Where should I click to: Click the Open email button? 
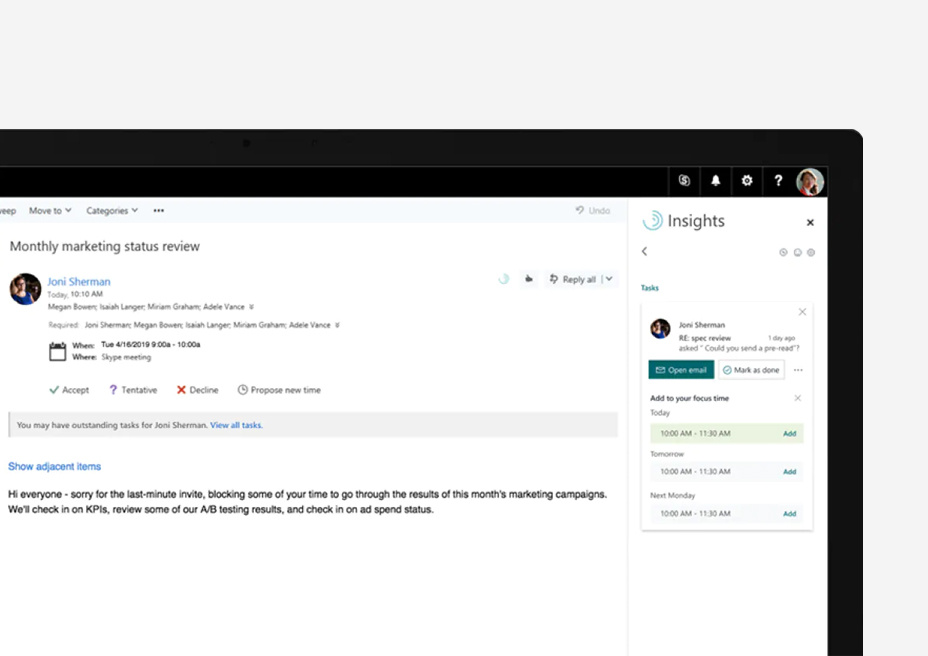(x=680, y=370)
